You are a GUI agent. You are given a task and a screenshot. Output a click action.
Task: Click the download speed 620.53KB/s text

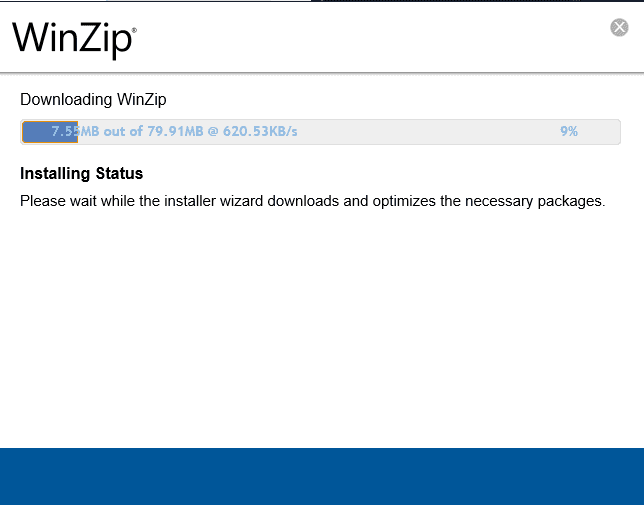260,131
